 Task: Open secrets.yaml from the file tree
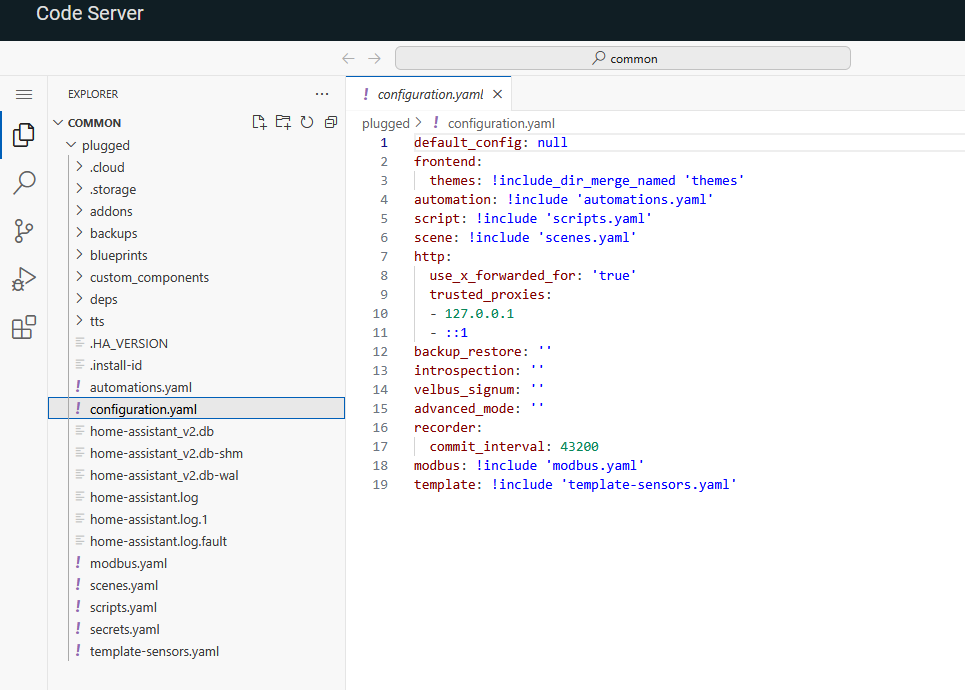(124, 629)
